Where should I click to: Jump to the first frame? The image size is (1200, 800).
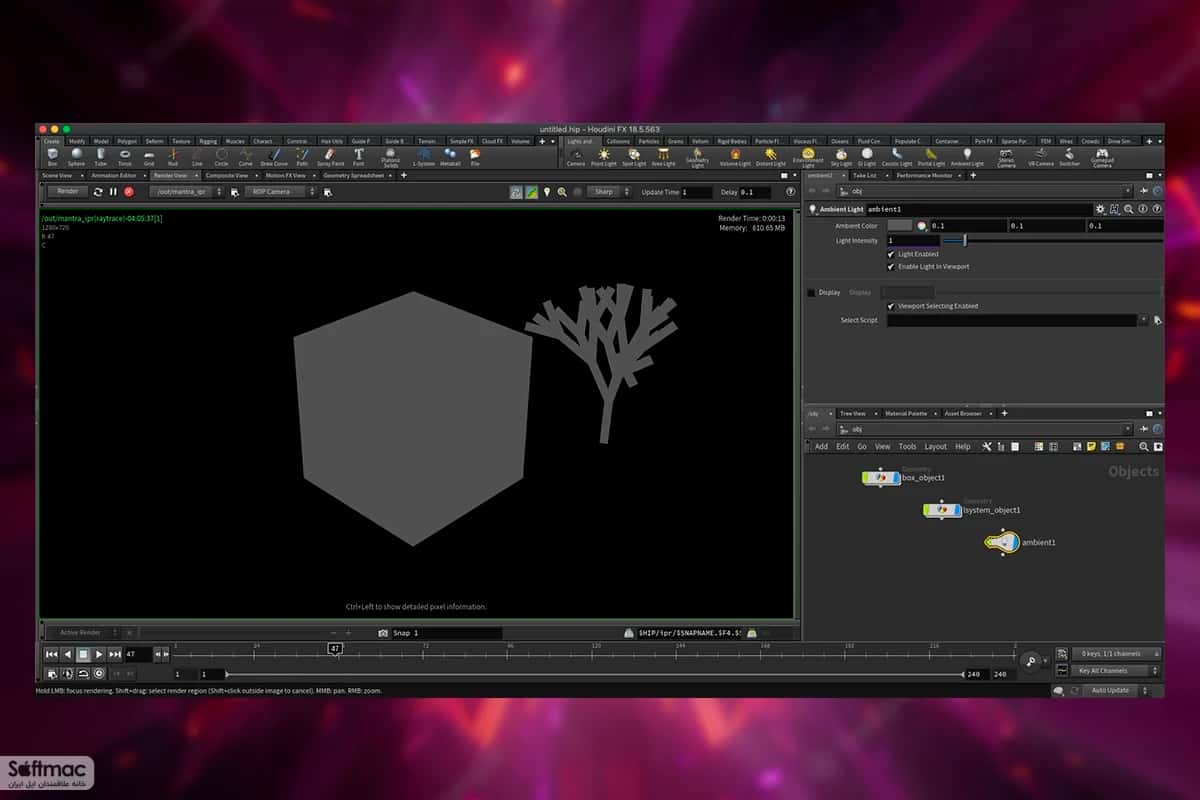[x=51, y=654]
